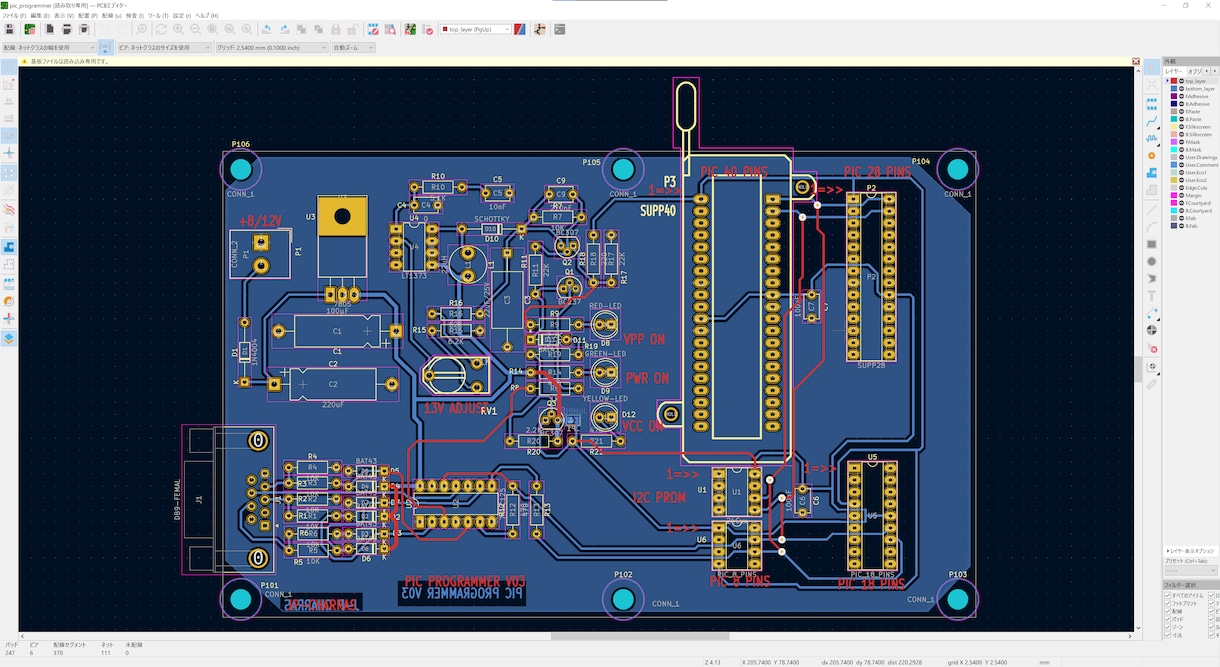1220x667 pixels.
Task: Select the Route Tracks tool
Action: [x=1151, y=120]
